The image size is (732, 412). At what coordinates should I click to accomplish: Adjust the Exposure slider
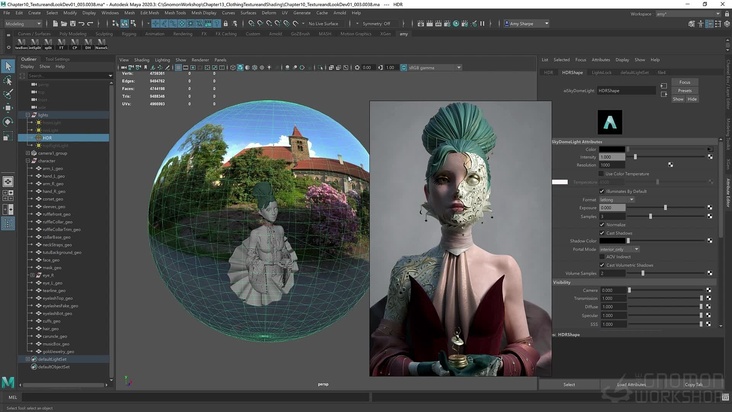[665, 207]
